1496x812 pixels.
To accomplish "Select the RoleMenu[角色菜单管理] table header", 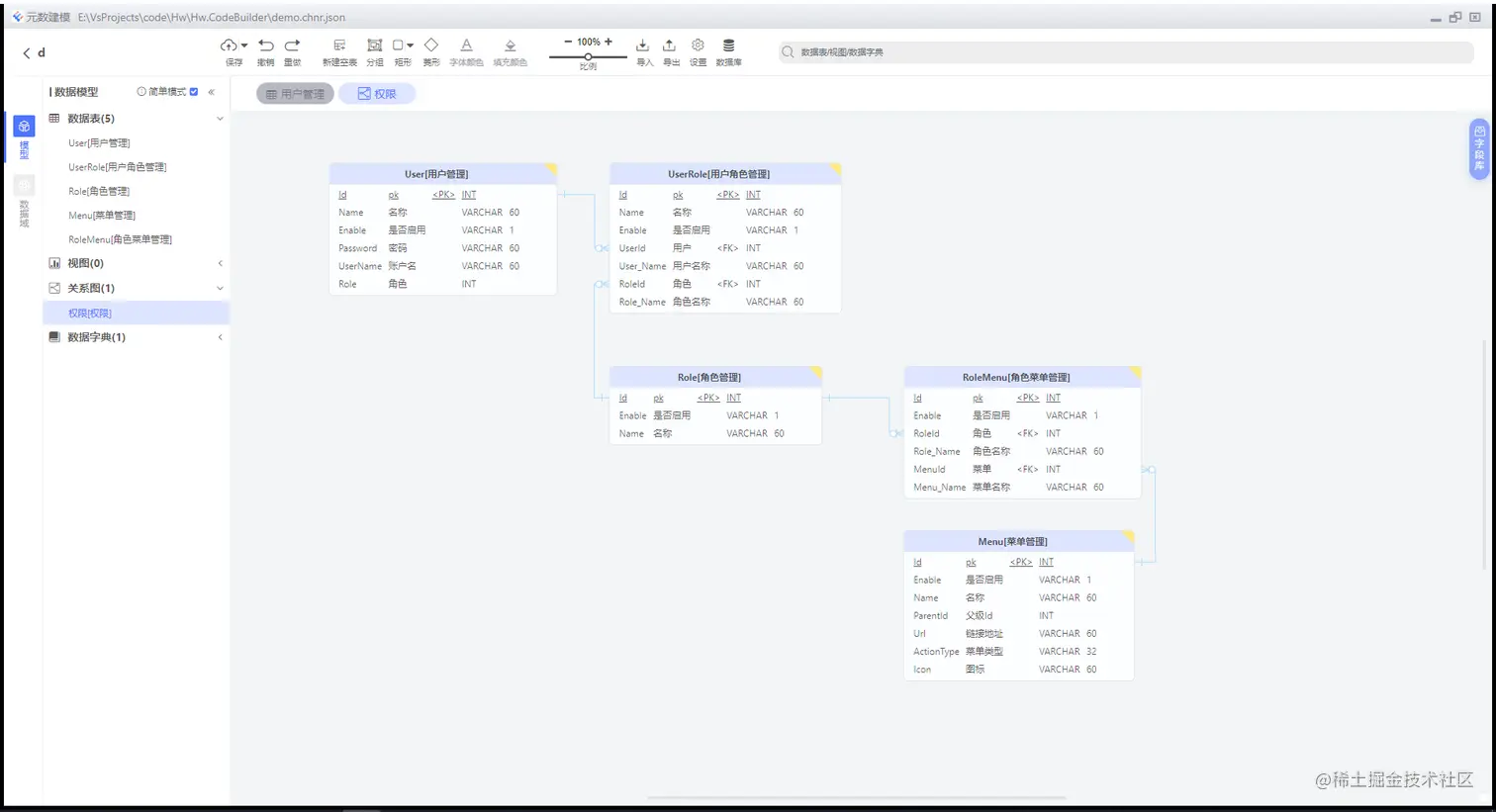I will pos(1022,377).
